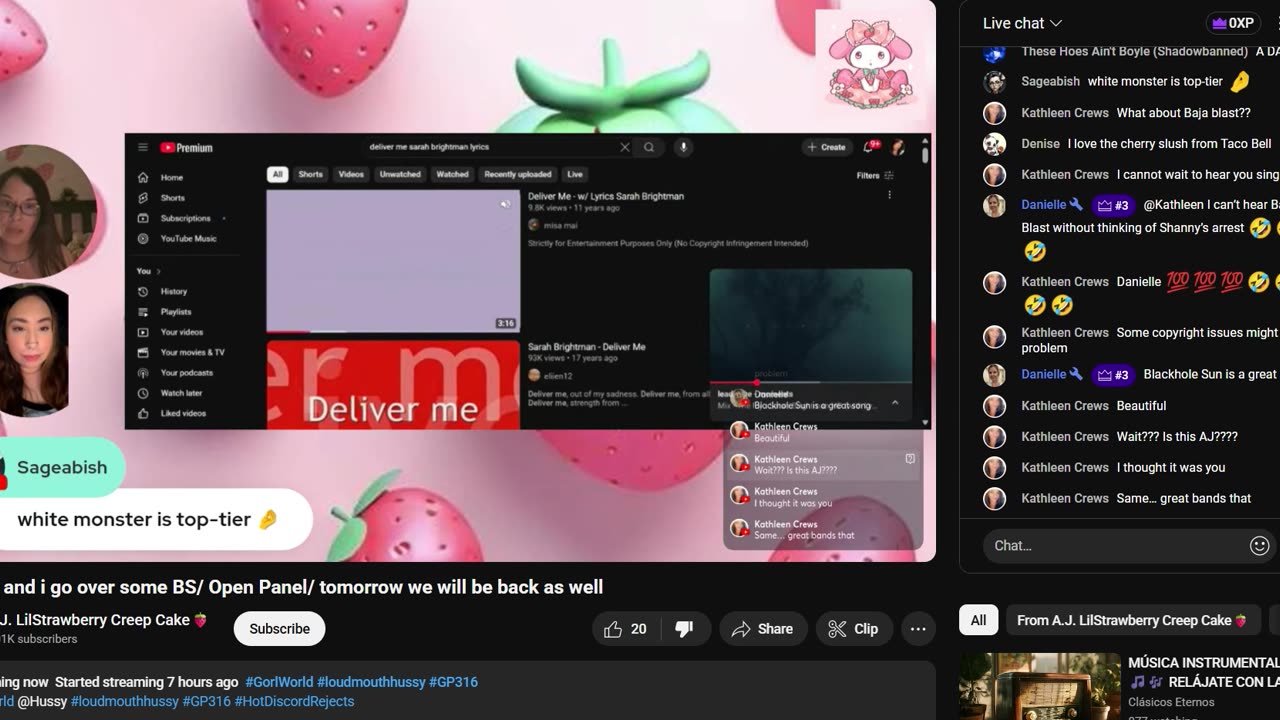Open the #HotDiscordRejects hashtag link

click(x=295, y=702)
